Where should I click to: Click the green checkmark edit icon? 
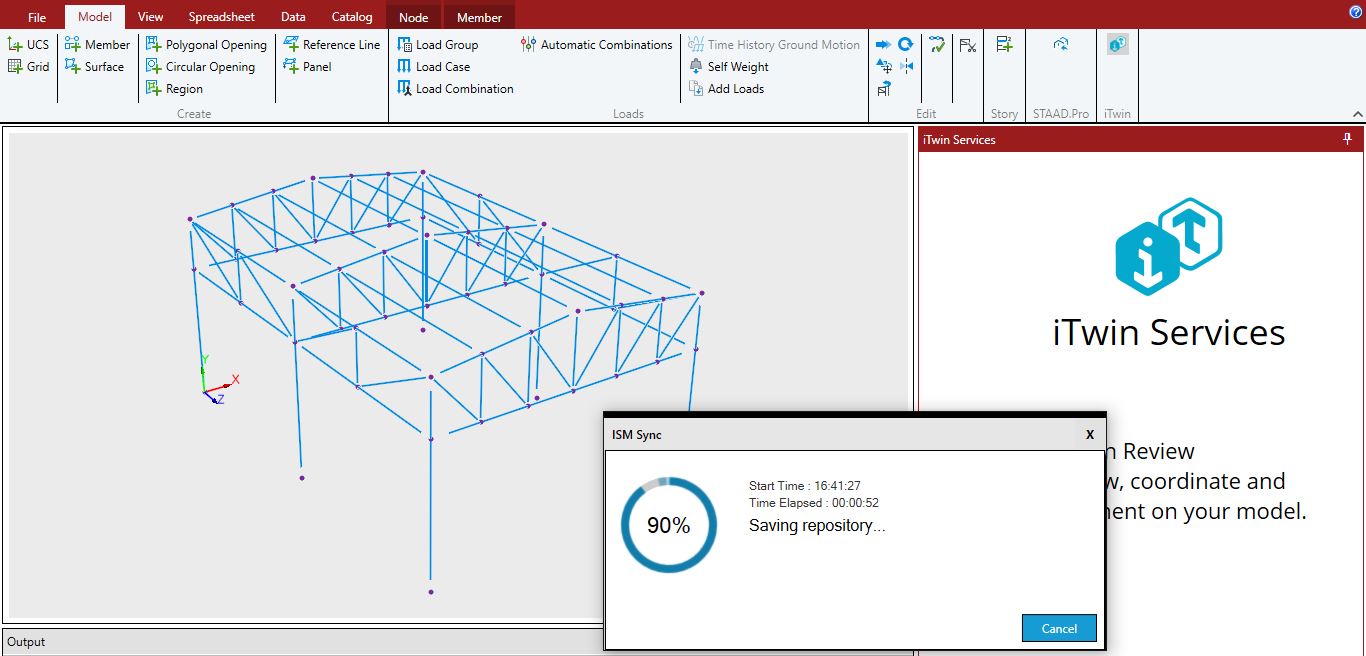pos(937,45)
